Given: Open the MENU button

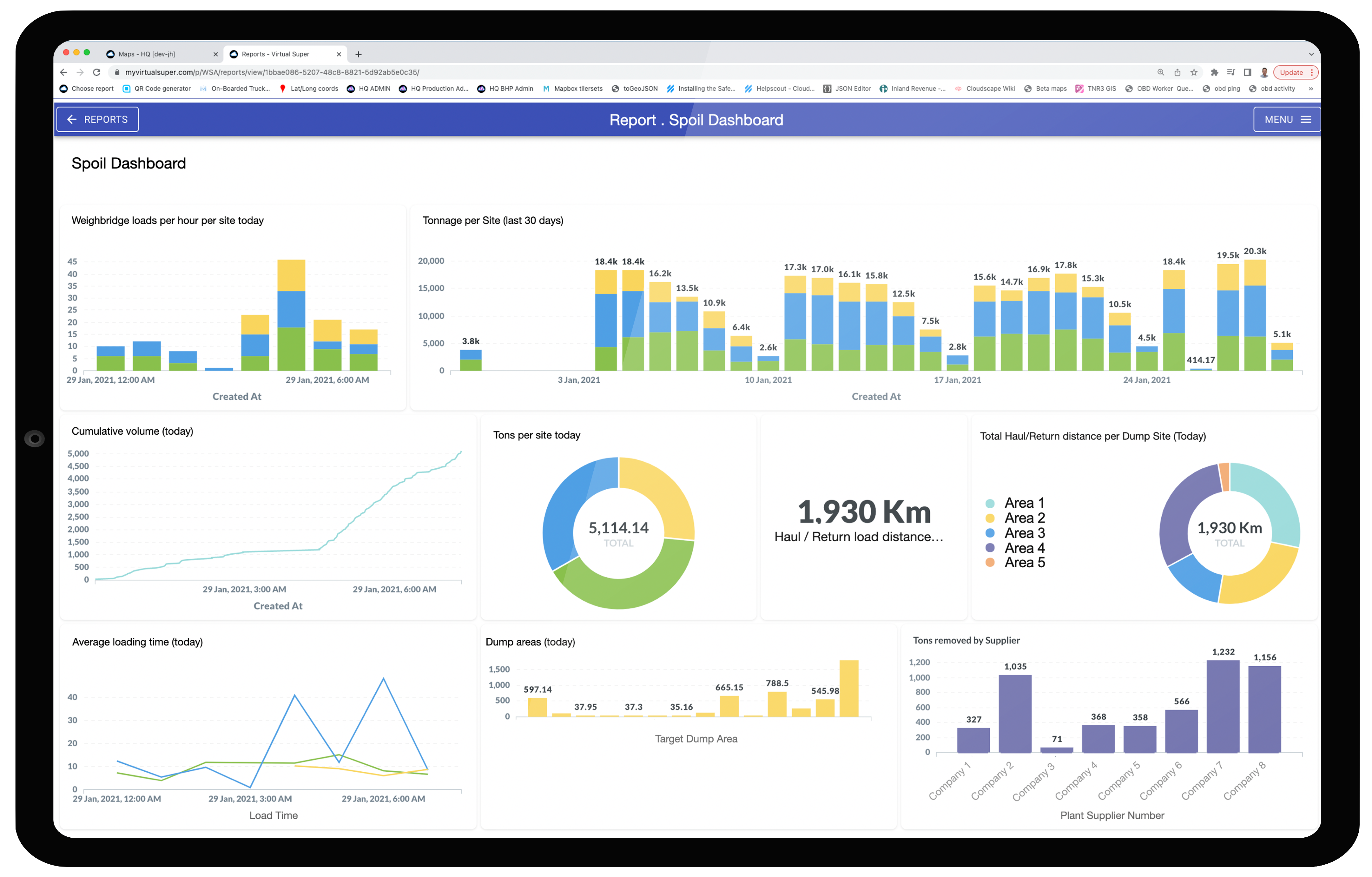Looking at the screenshot, I should (x=1287, y=120).
